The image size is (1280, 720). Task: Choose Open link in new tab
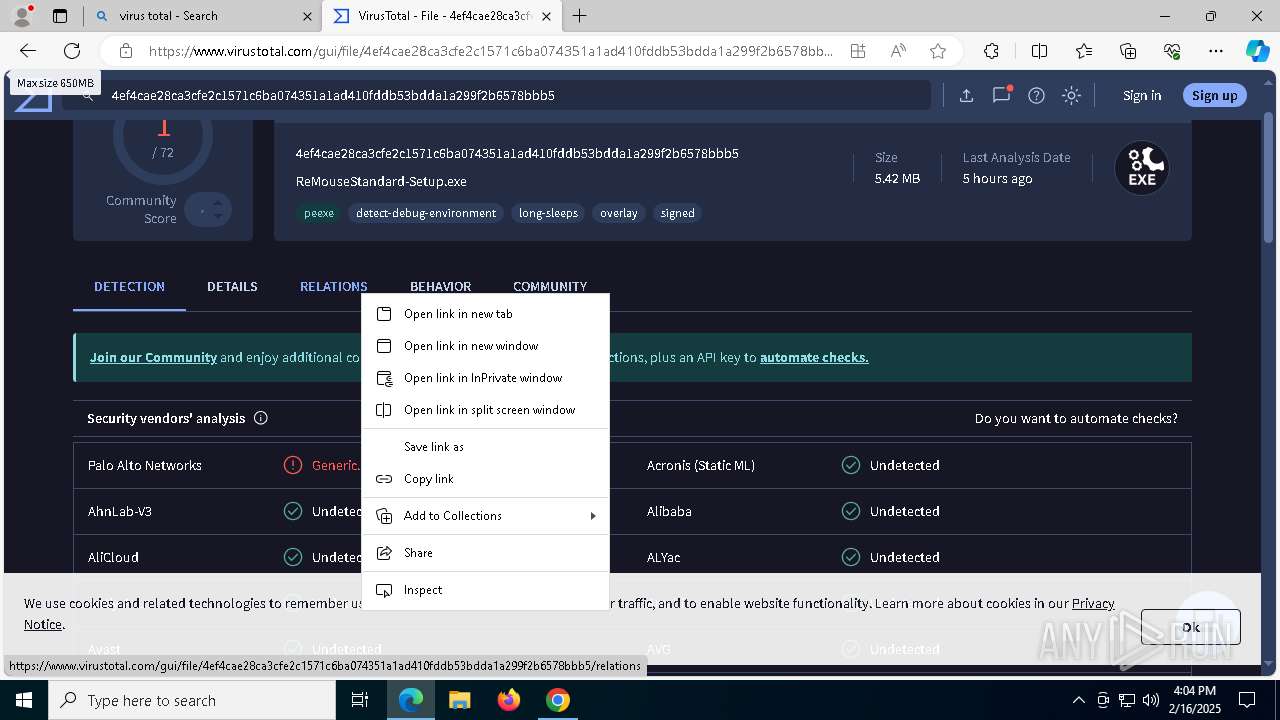(x=485, y=314)
